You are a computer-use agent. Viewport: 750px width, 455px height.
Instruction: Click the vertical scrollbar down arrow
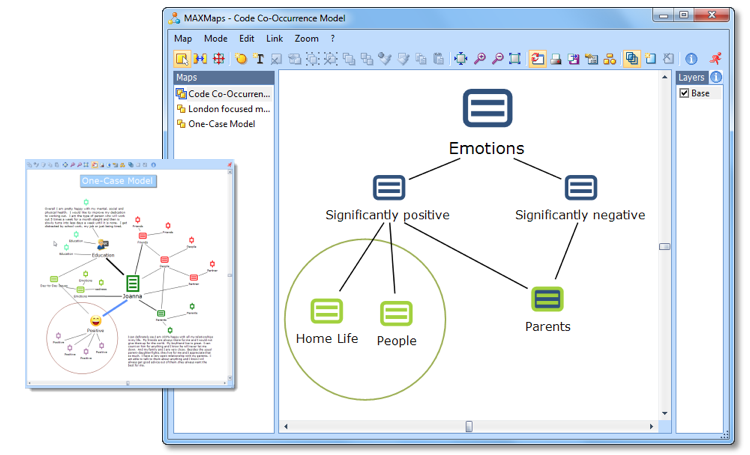[664, 413]
